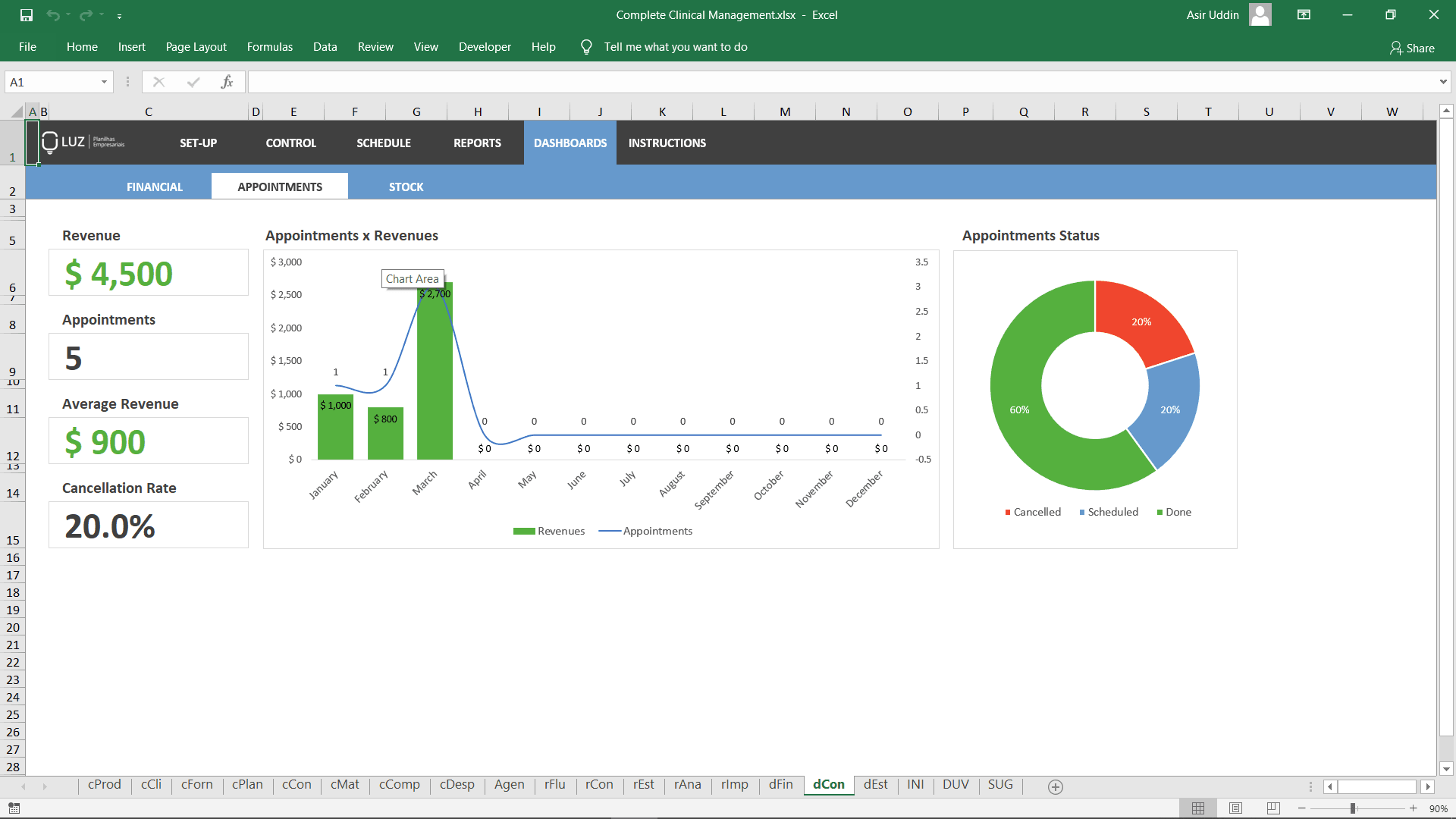Screen dimensions: 1456x819
Task: Open the Quick Access Toolbar customize dropdown
Action: click(119, 14)
